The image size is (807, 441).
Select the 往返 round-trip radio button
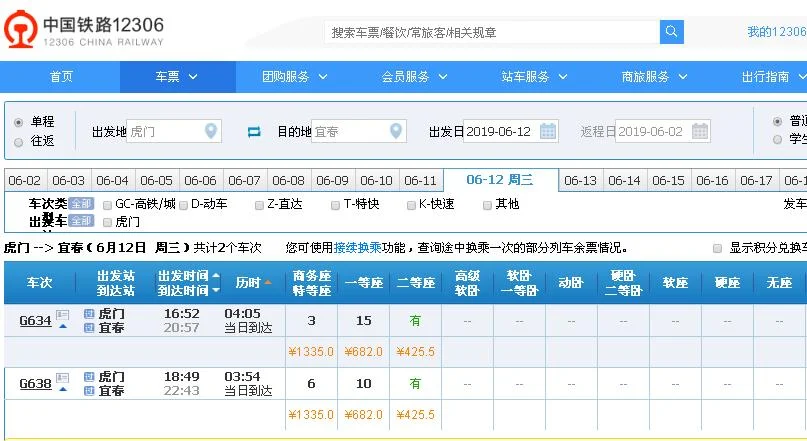point(19,142)
